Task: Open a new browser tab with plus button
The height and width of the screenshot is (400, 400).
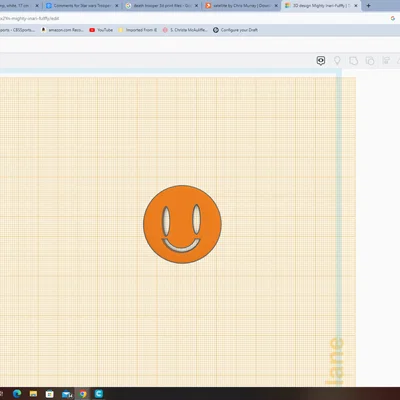Action: (x=368, y=6)
